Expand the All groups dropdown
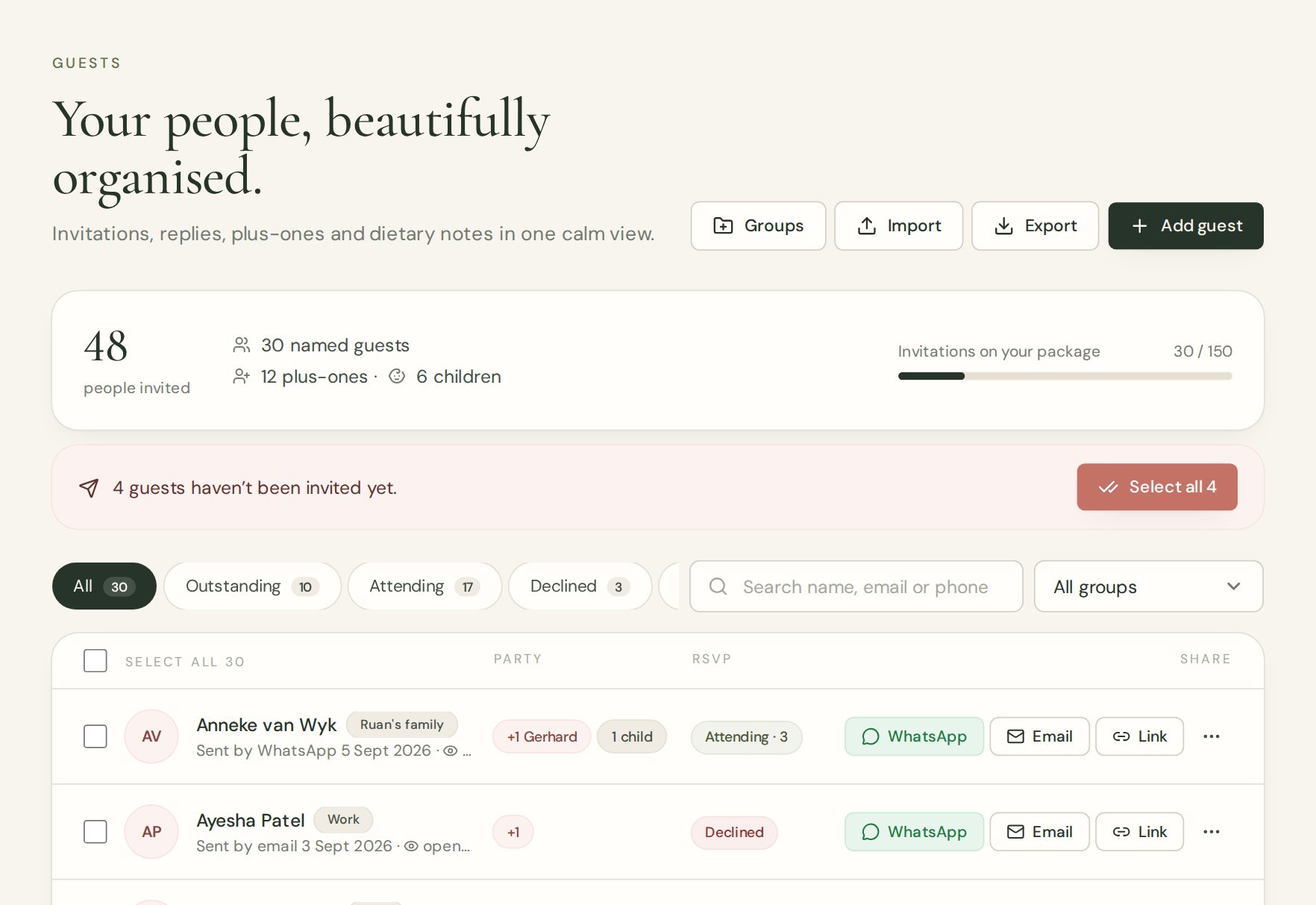Screen dimensions: 1316x905 click(x=1148, y=587)
